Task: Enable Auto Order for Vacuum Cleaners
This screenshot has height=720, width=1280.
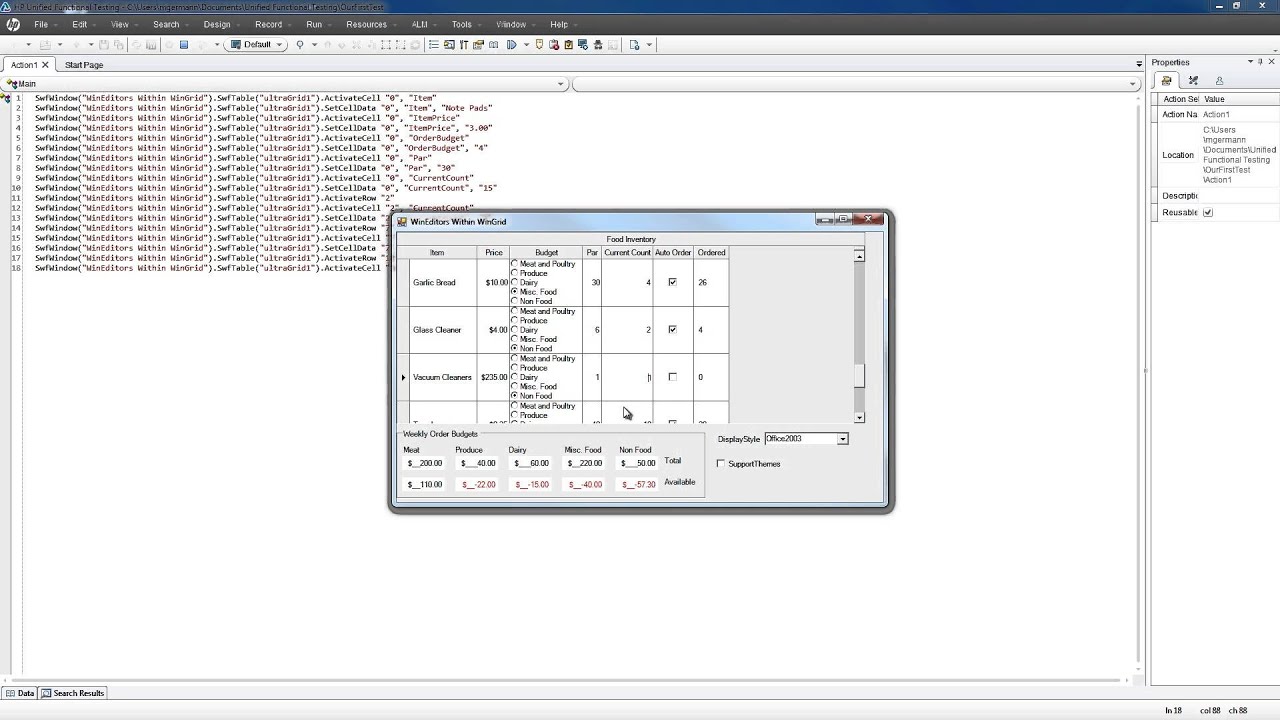Action: point(672,377)
